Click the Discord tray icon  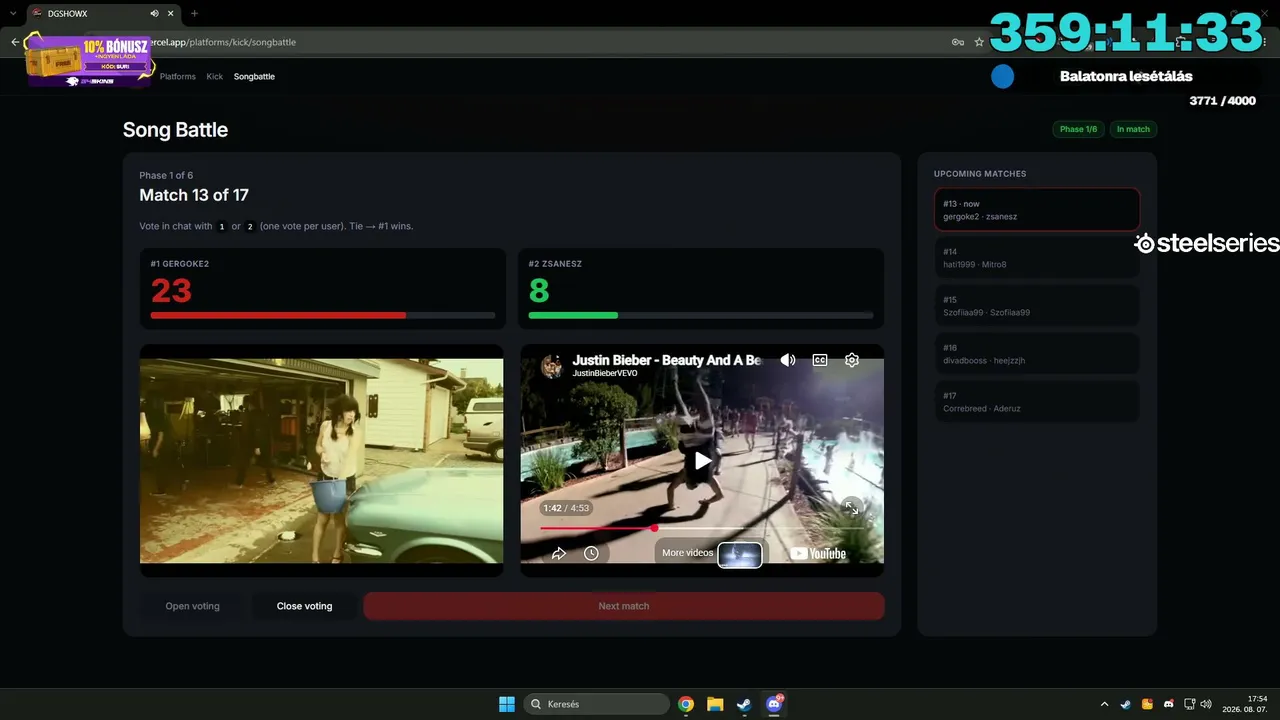coord(1168,704)
